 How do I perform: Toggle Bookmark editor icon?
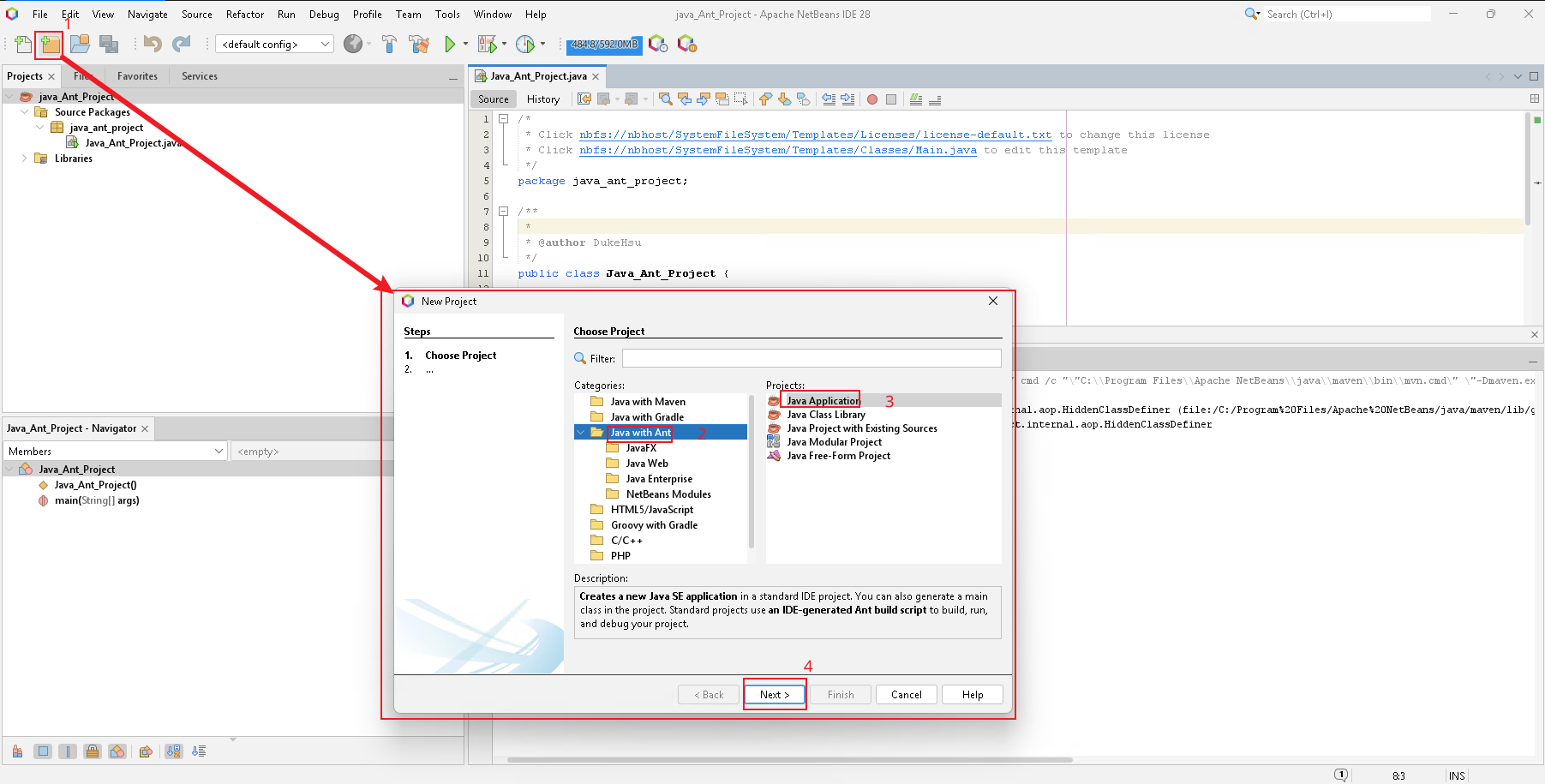803,99
